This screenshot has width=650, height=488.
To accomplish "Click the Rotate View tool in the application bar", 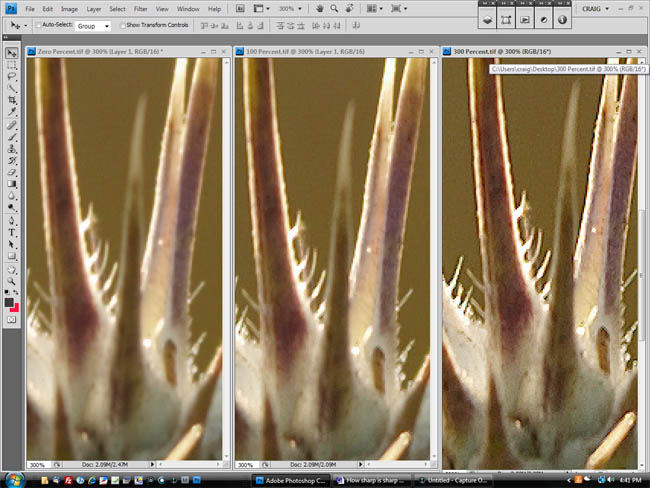I will pyautogui.click(x=349, y=8).
